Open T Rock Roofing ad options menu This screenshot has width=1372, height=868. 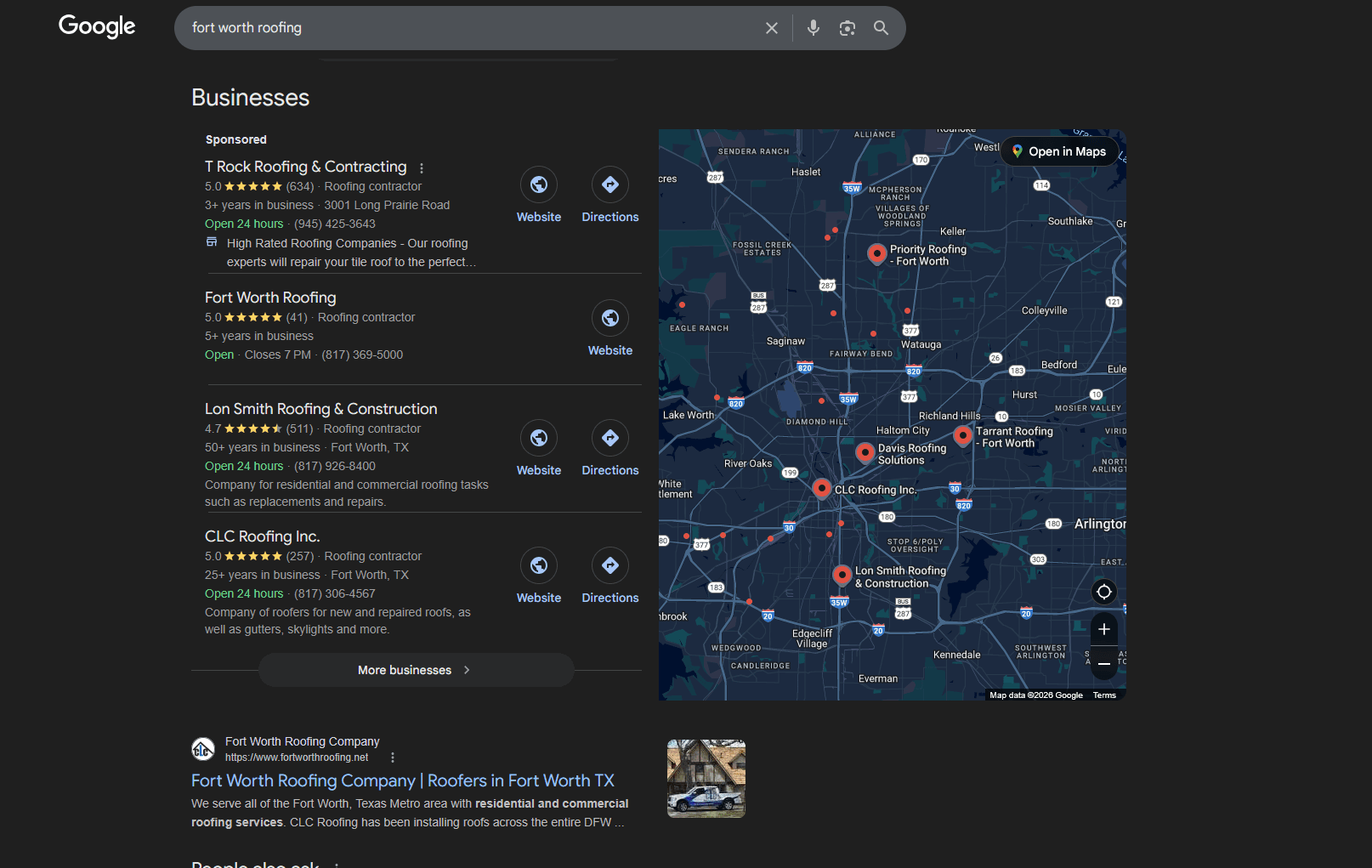click(x=421, y=168)
